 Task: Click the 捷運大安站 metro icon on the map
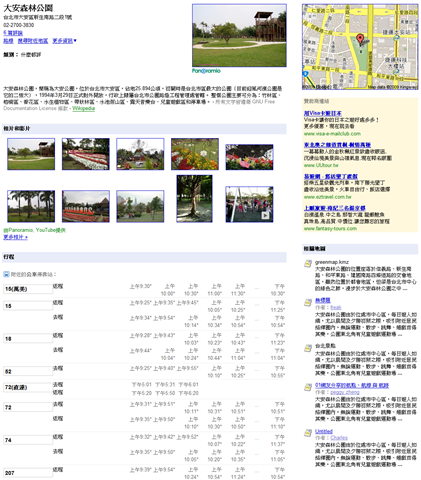(x=396, y=38)
